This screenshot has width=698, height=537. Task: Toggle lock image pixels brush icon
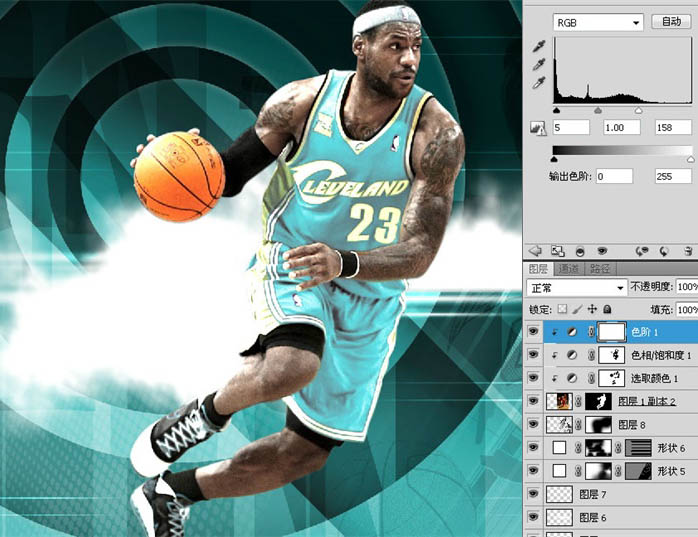pyautogui.click(x=577, y=309)
